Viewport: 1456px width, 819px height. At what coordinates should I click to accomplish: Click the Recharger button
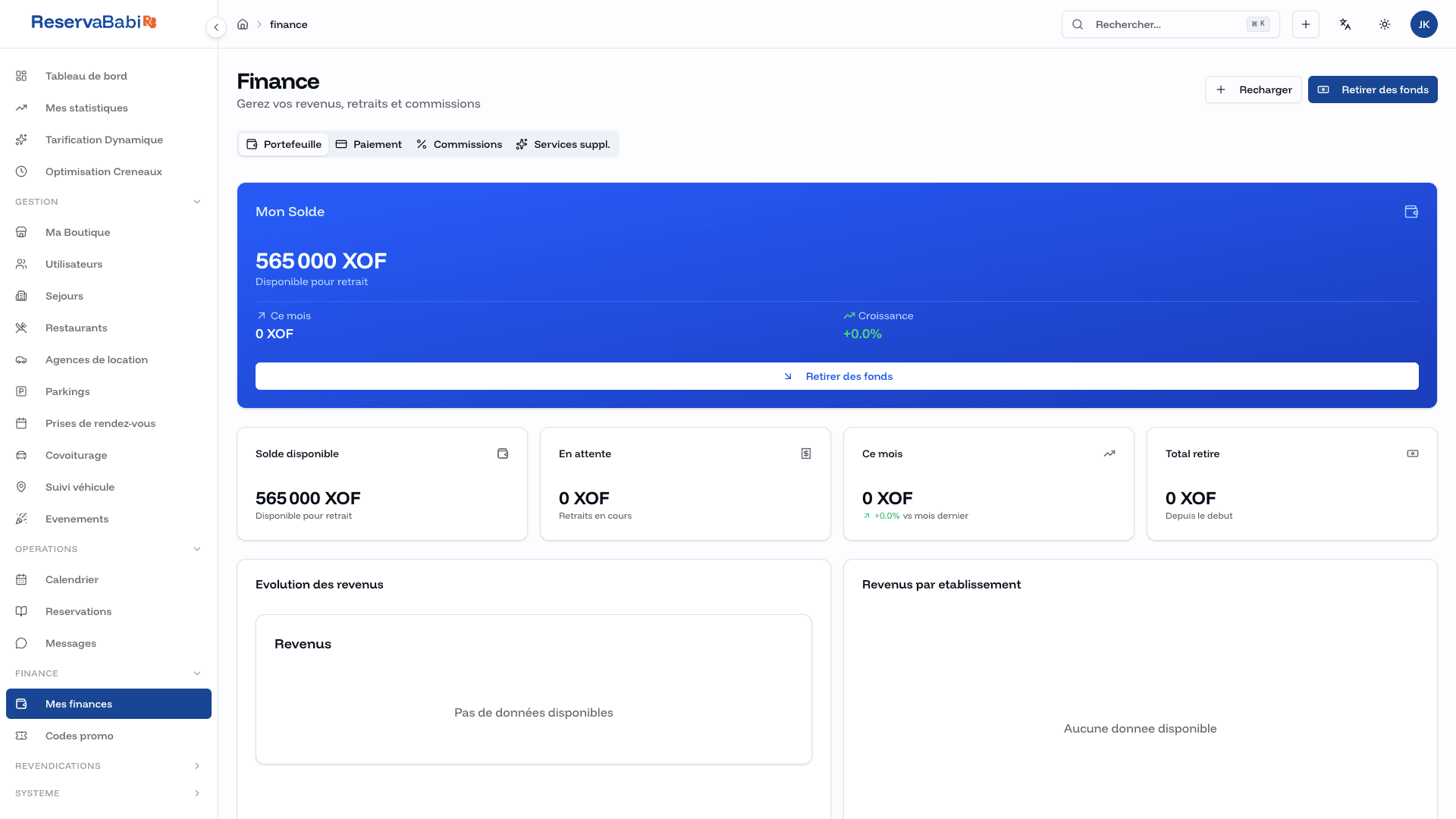coord(1254,89)
